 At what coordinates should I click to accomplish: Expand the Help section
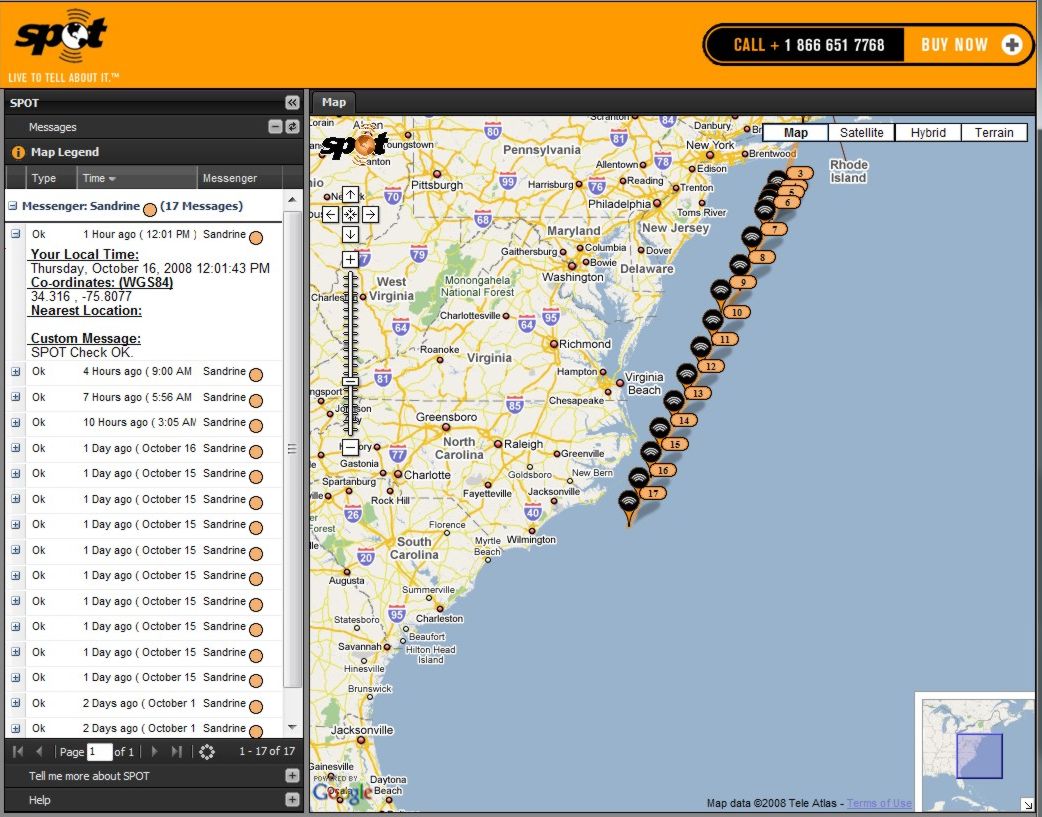tap(292, 800)
